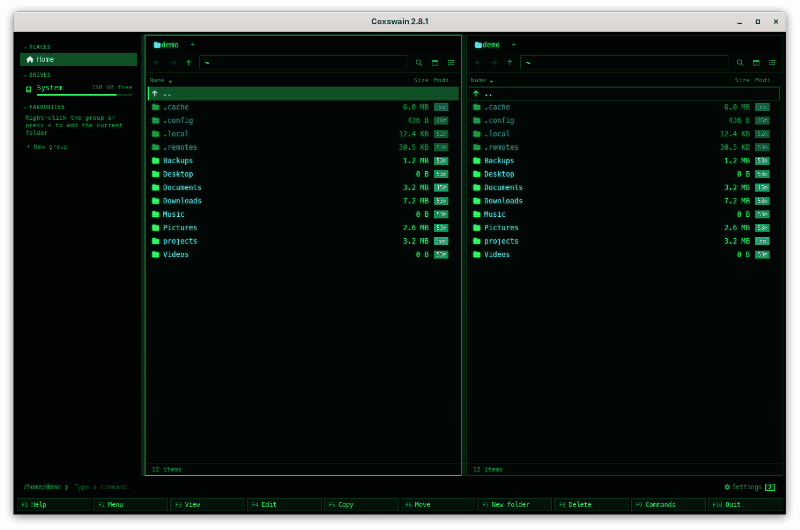
Task: Select parent directory row in left pane
Action: pos(304,94)
